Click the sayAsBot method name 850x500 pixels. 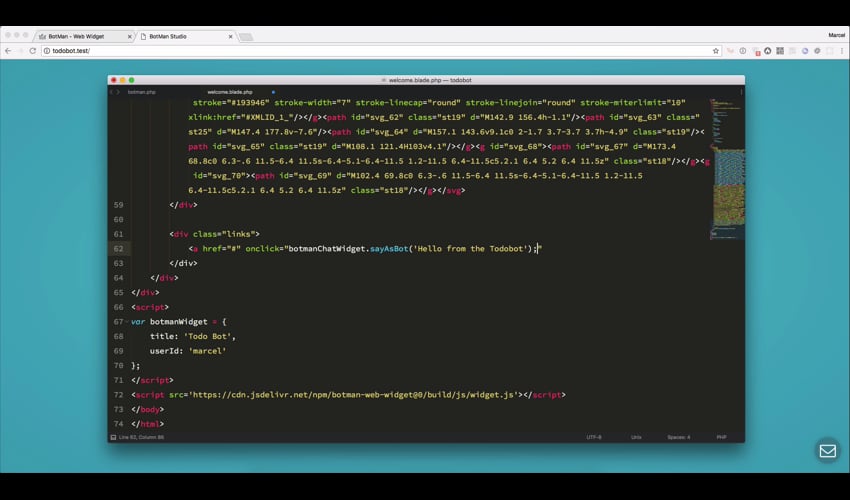tap(389, 249)
